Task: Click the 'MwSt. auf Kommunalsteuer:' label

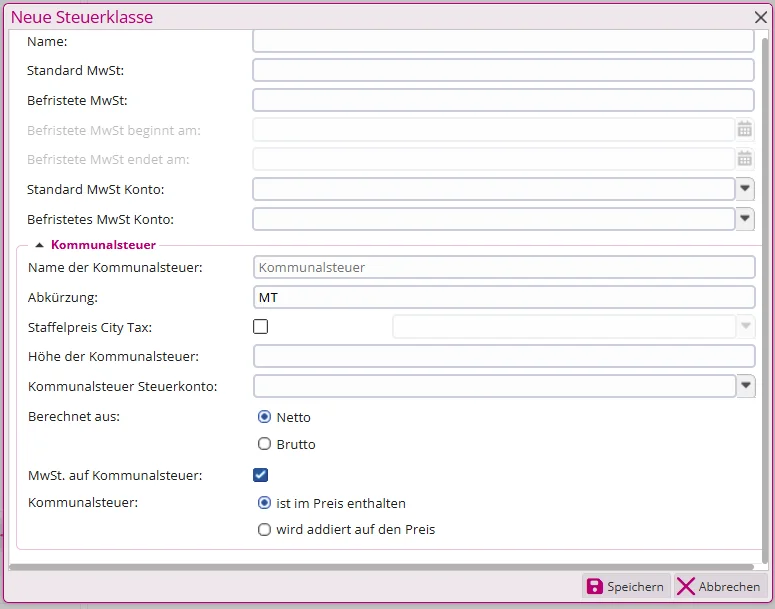Action: (x=115, y=476)
